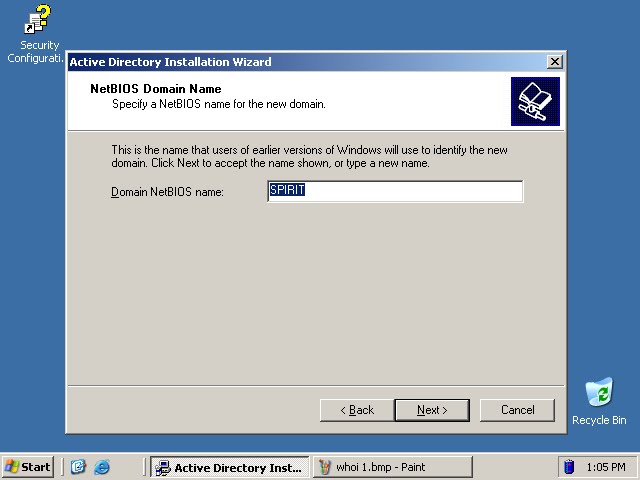The height and width of the screenshot is (480, 640).
Task: Click the 'Domain NetBIOS name:' label
Action: [x=167, y=191]
